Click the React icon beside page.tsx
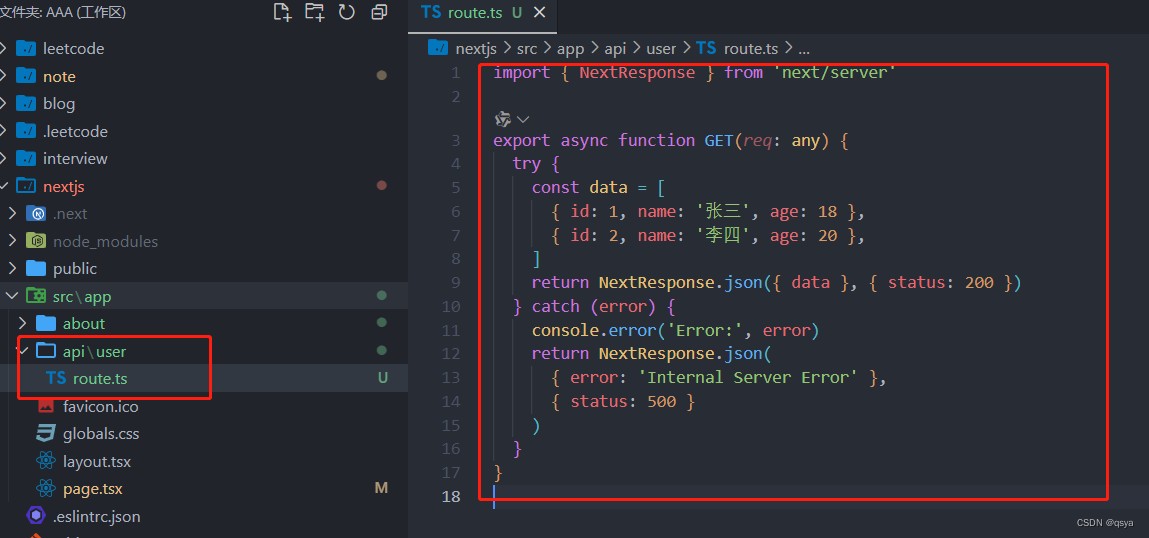The image size is (1149, 538). pos(46,488)
